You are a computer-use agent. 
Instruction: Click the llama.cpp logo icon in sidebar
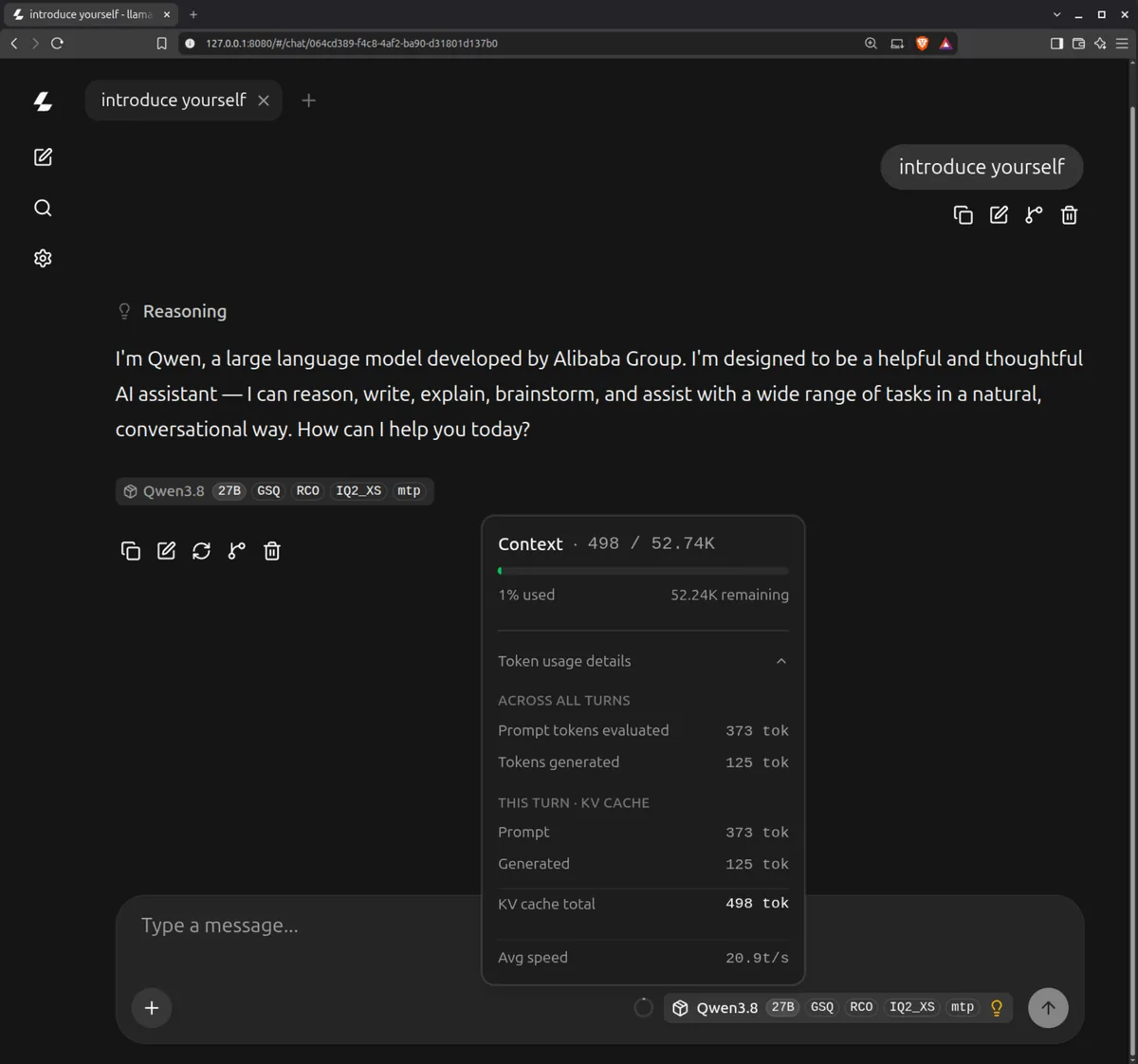coord(43,101)
